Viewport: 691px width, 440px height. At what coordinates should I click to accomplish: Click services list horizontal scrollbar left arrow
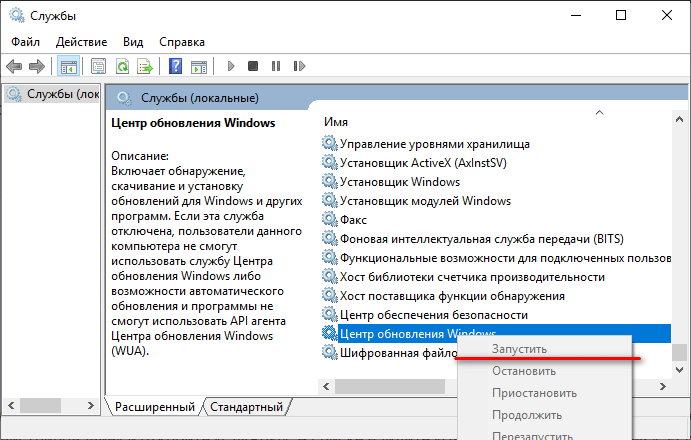[326, 387]
